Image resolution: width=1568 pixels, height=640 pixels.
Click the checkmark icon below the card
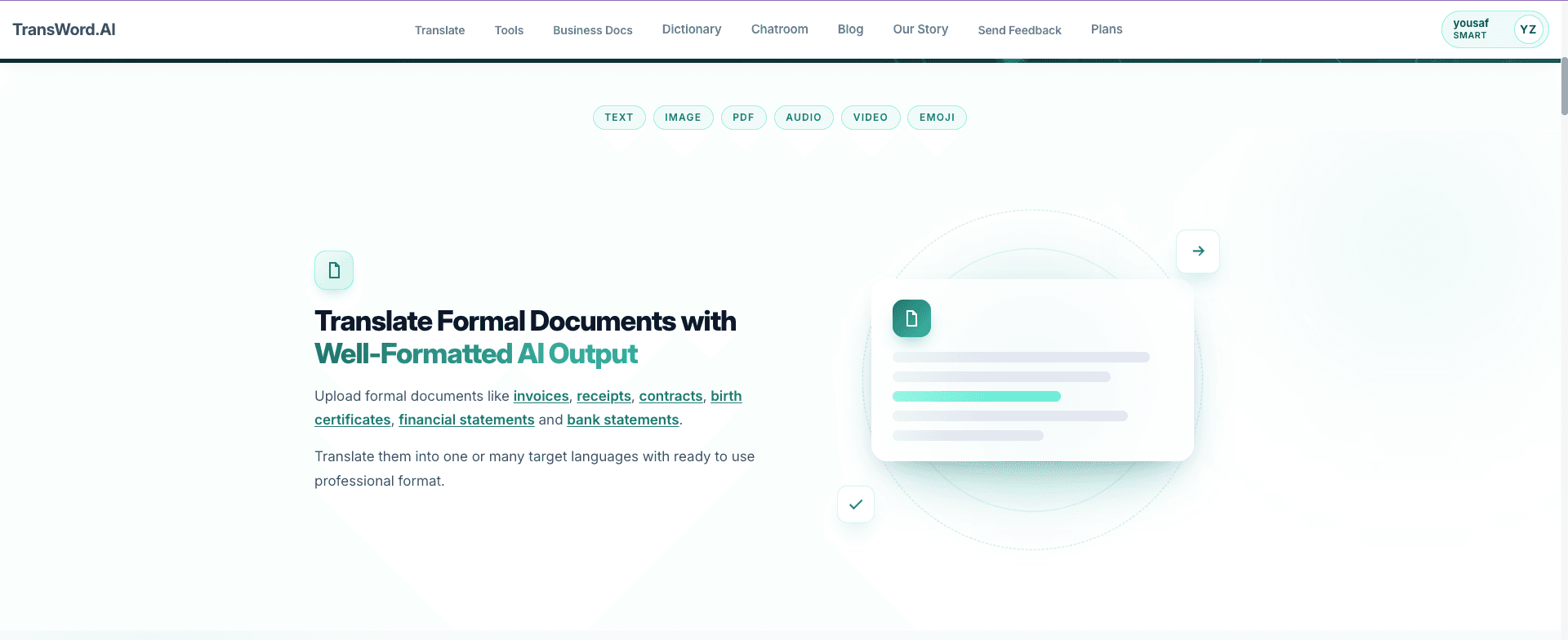click(856, 504)
